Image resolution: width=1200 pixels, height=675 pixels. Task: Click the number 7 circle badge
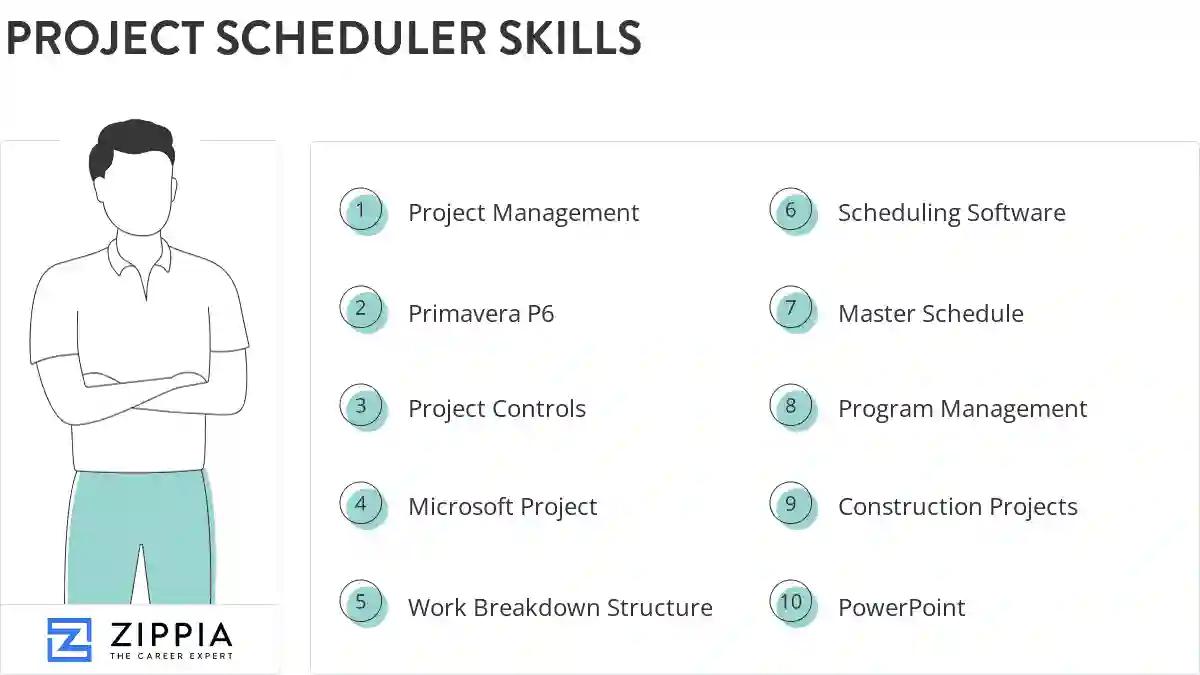tap(791, 309)
